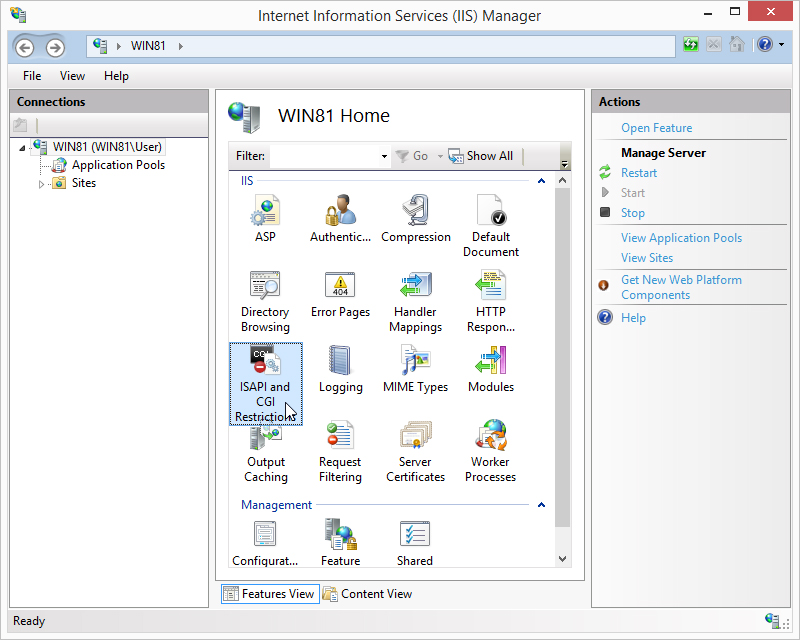Viewport: 800px width, 640px height.
Task: Select the Server Certificates icon
Action: click(x=416, y=451)
